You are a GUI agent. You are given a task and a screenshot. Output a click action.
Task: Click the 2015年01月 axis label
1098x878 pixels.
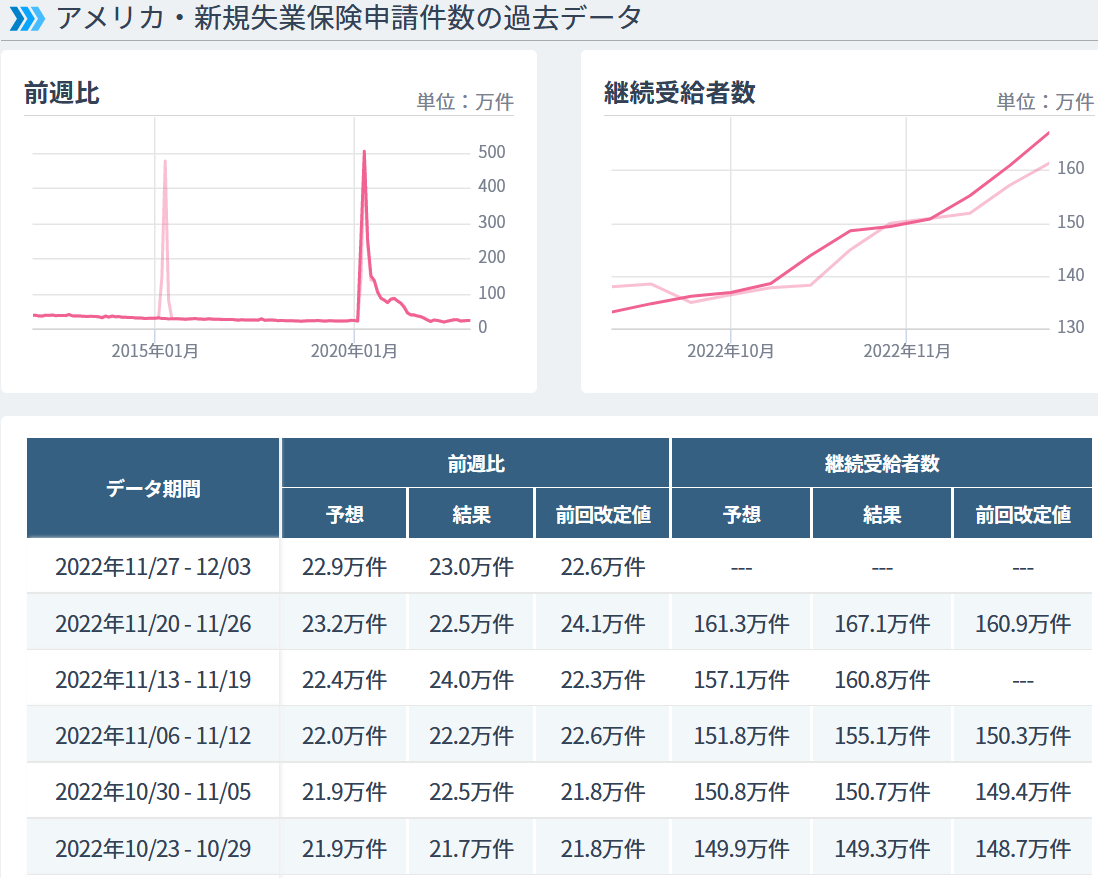pos(155,351)
